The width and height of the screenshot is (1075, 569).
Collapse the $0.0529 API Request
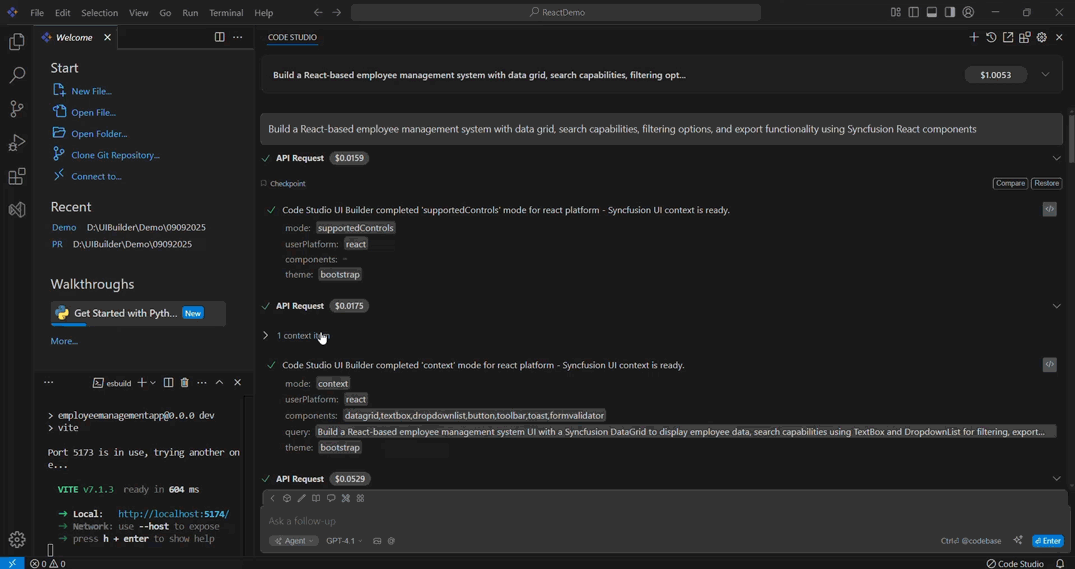[1056, 479]
